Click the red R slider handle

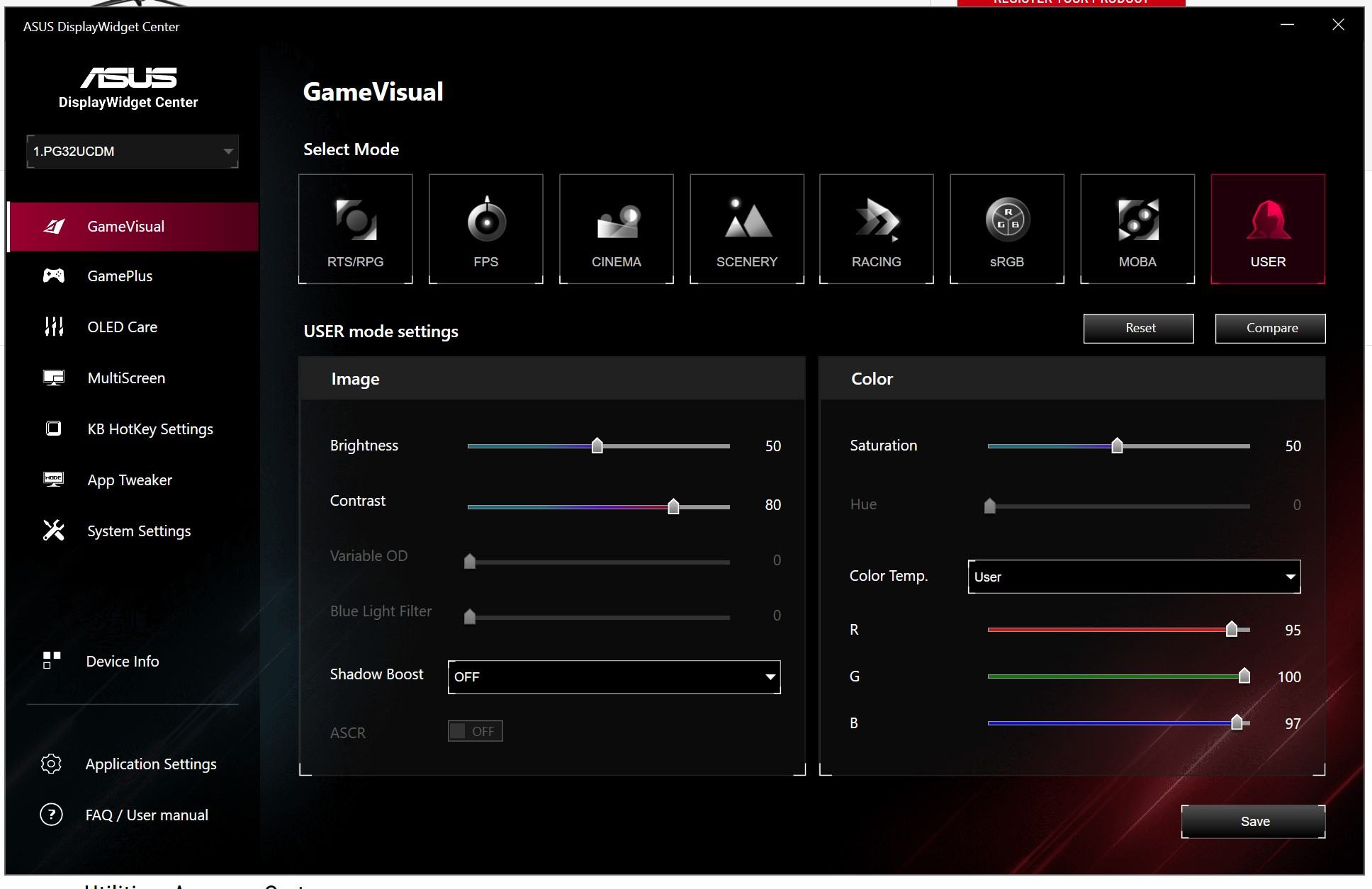[1232, 629]
